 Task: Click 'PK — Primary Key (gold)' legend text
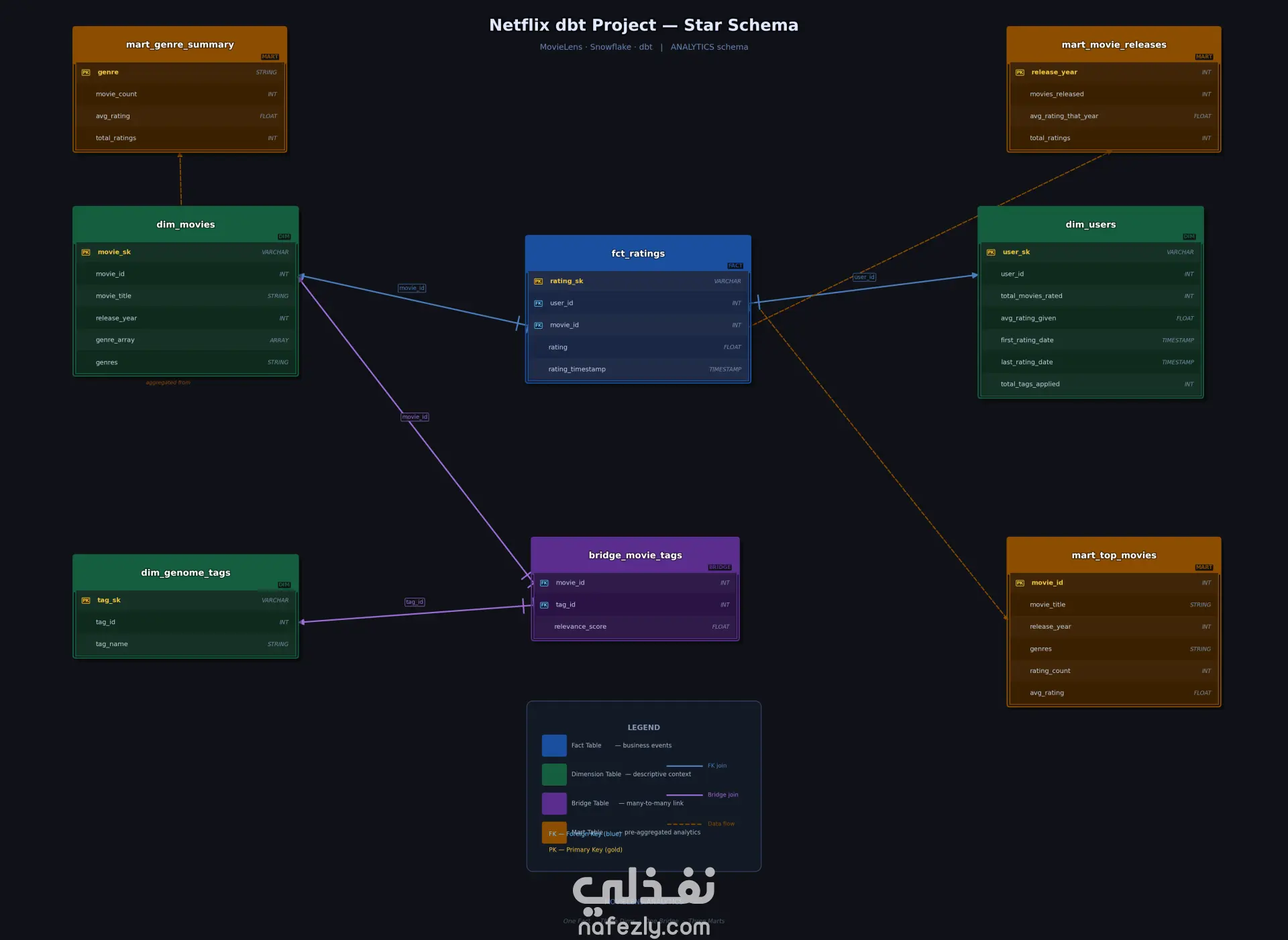(586, 849)
